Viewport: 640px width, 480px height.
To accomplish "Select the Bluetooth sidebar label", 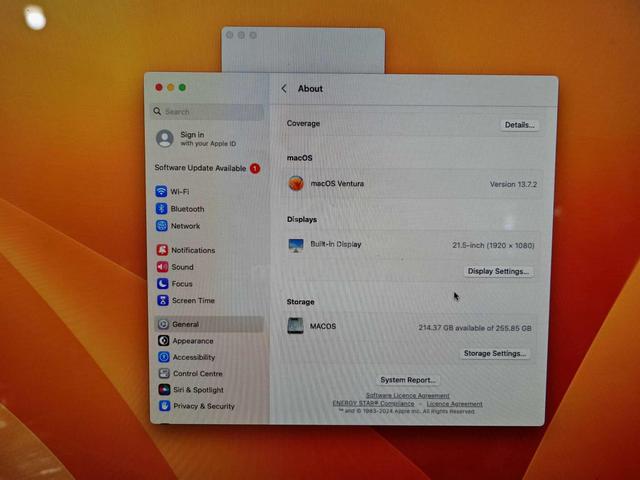I will [x=187, y=209].
